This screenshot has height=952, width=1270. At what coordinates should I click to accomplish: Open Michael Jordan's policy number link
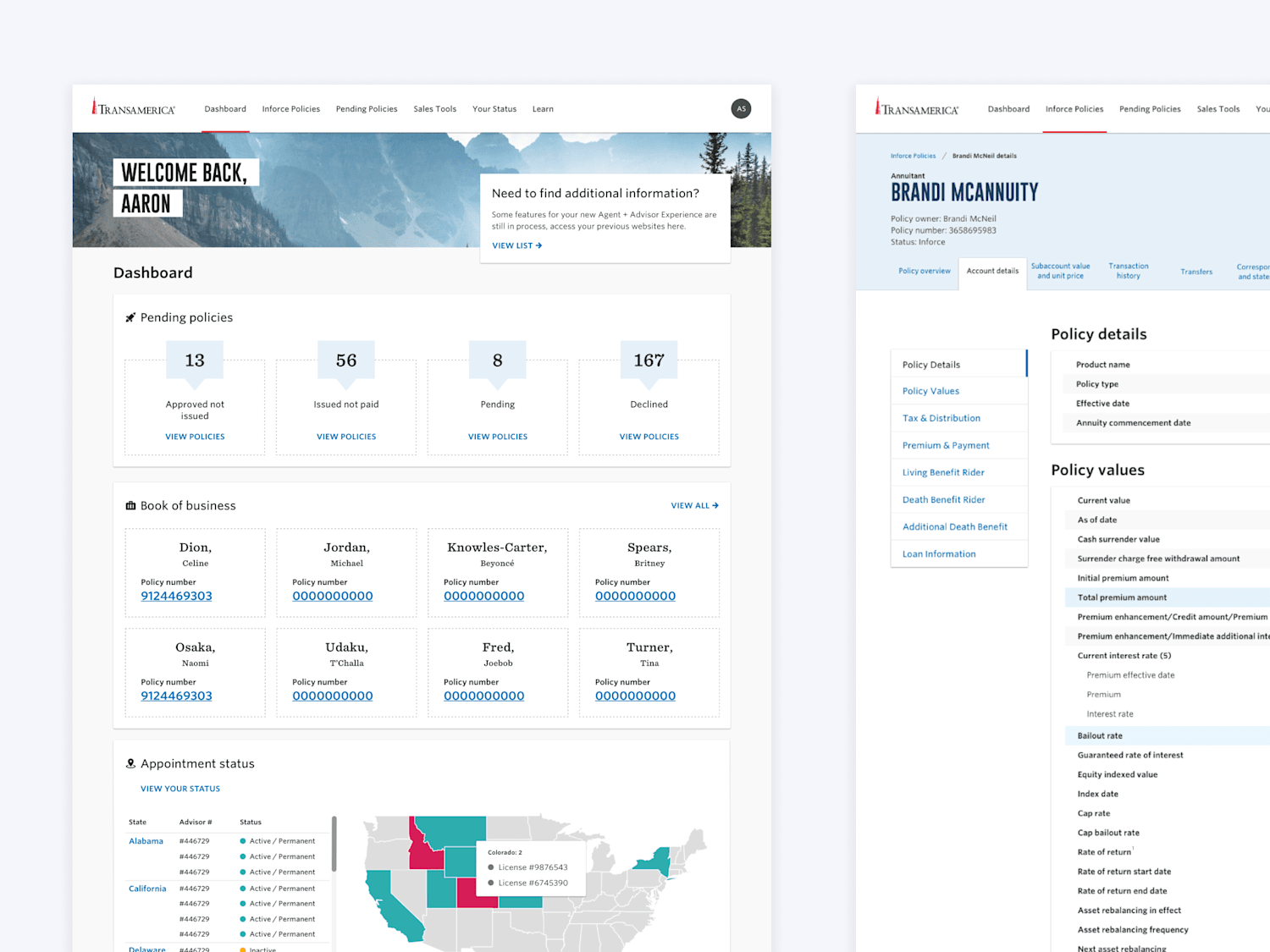[333, 596]
